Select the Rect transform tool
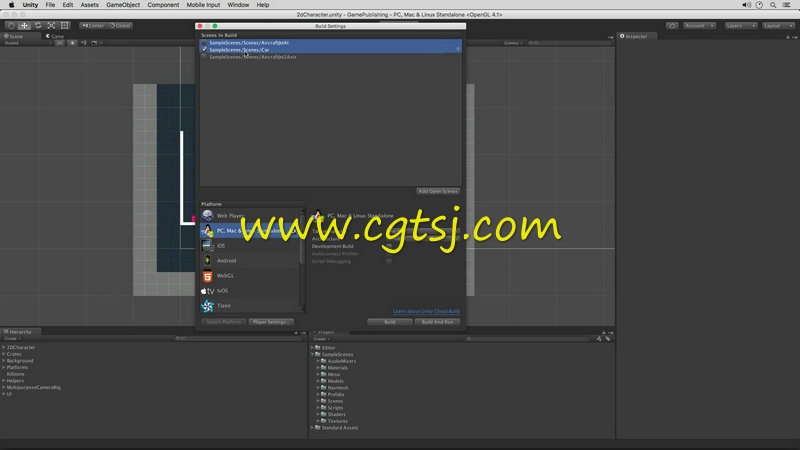The width and height of the screenshot is (800, 450). (x=64, y=26)
